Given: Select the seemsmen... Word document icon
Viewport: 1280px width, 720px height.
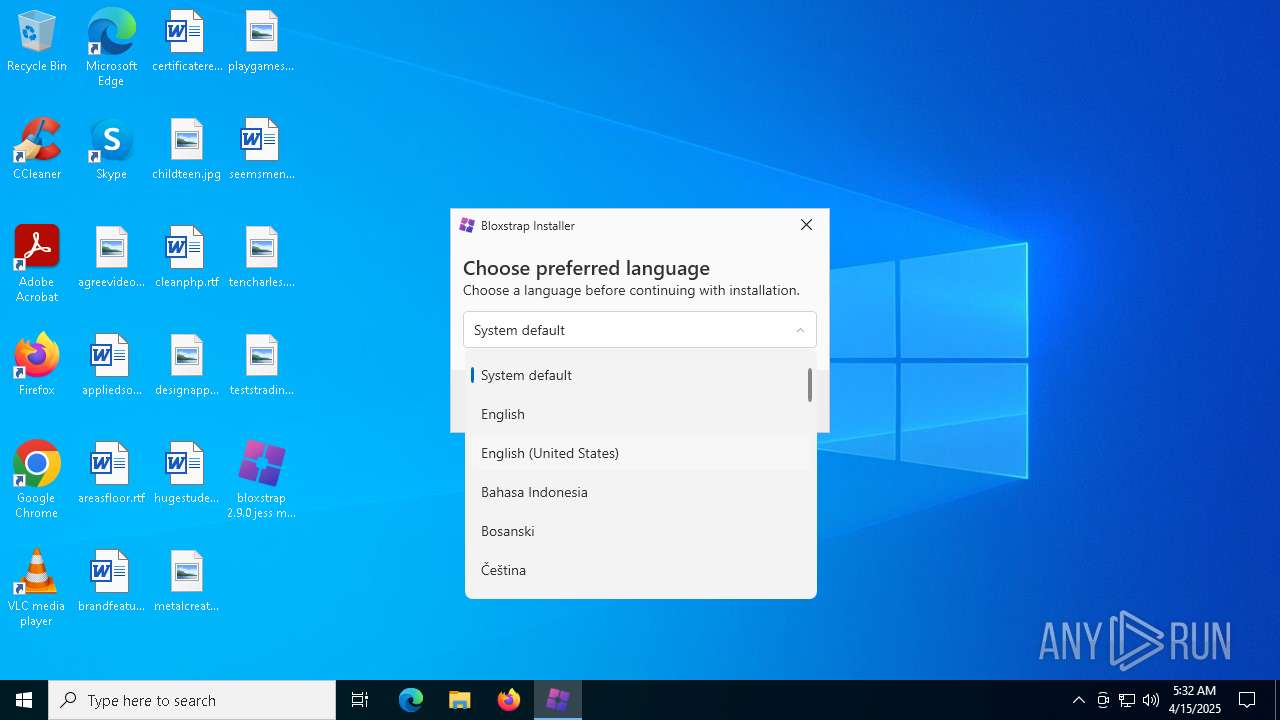Looking at the screenshot, I should click(261, 150).
